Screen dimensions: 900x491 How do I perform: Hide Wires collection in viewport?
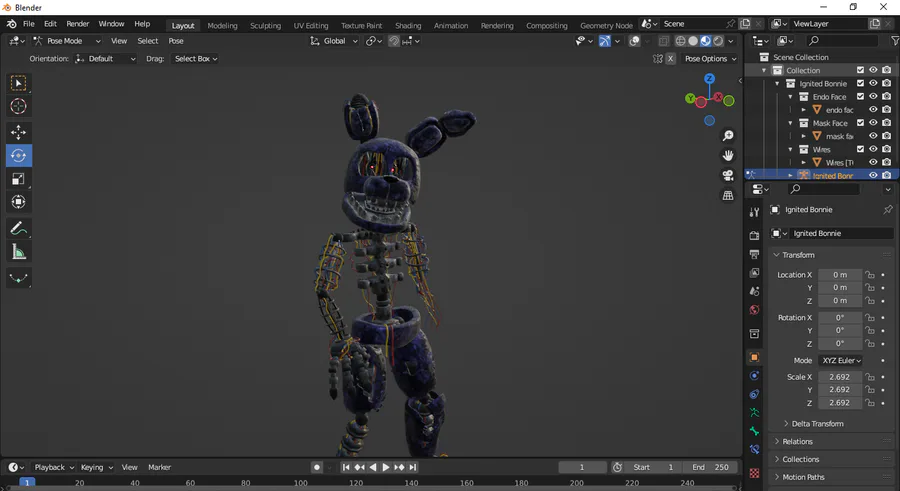[873, 149]
